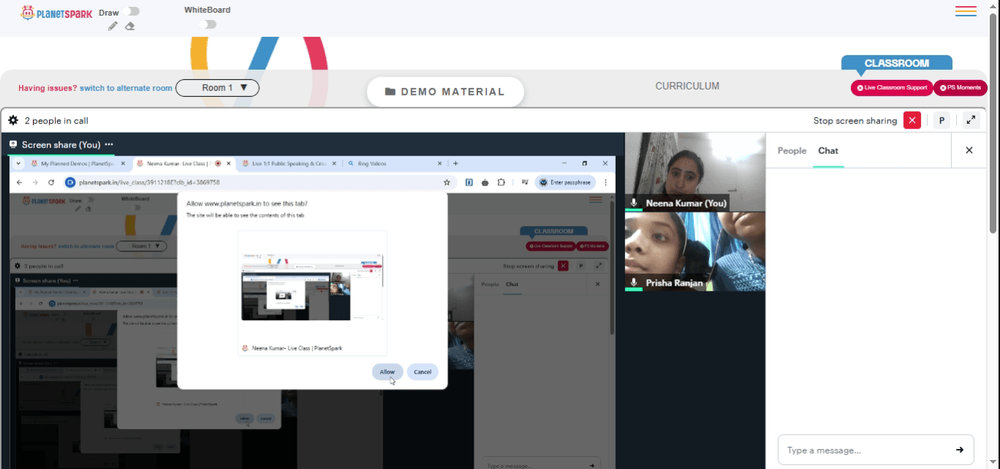Click PS Moments button
This screenshot has width=1000, height=469.
[x=960, y=88]
